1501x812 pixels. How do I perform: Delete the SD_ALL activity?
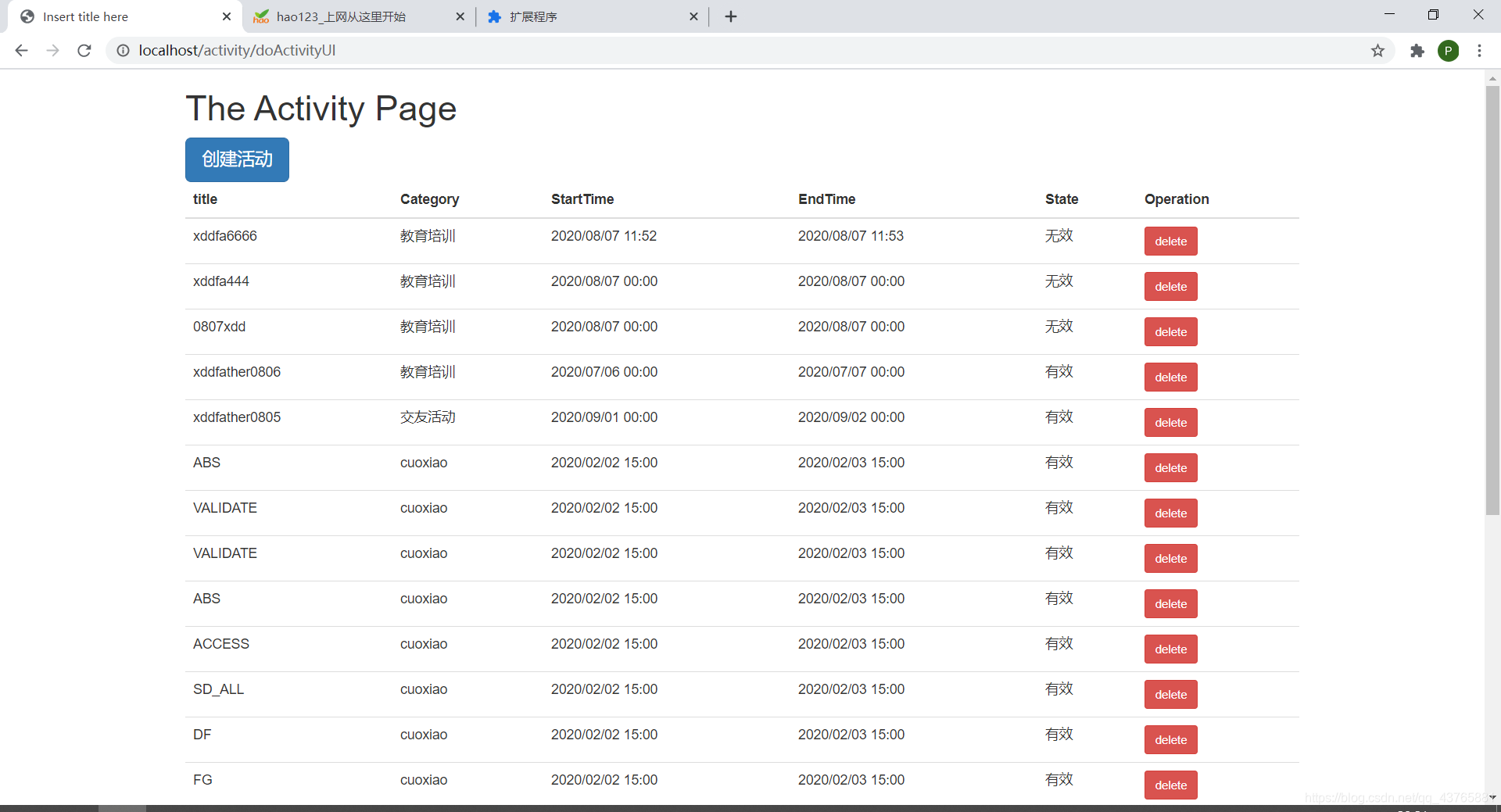point(1170,694)
